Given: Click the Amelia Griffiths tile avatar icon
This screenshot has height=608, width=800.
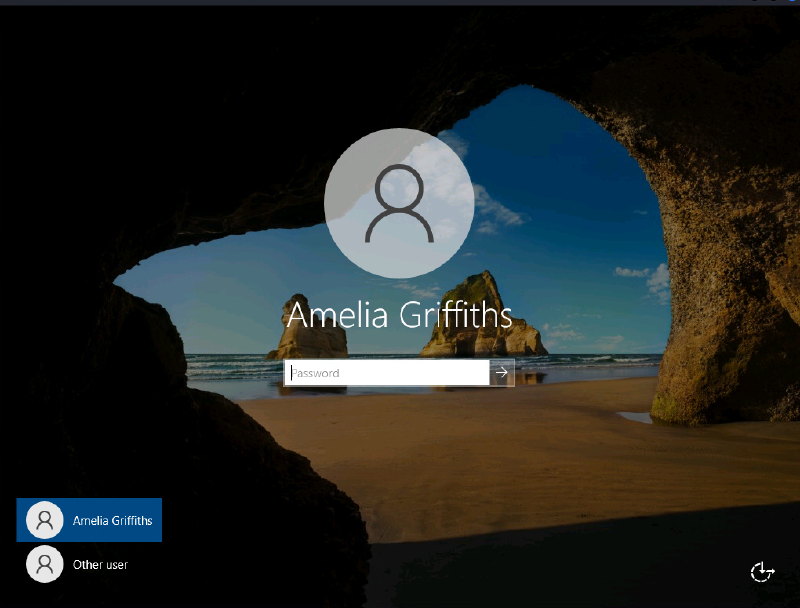Looking at the screenshot, I should [x=44, y=520].
